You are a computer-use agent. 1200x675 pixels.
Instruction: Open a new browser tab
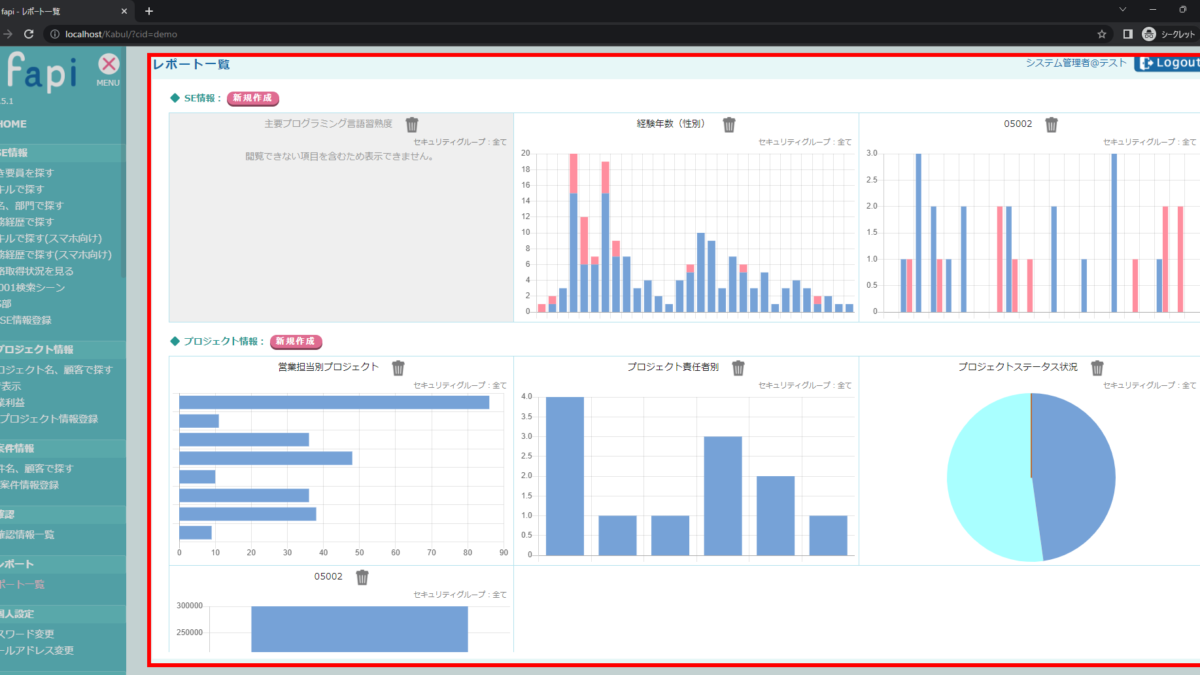click(149, 11)
